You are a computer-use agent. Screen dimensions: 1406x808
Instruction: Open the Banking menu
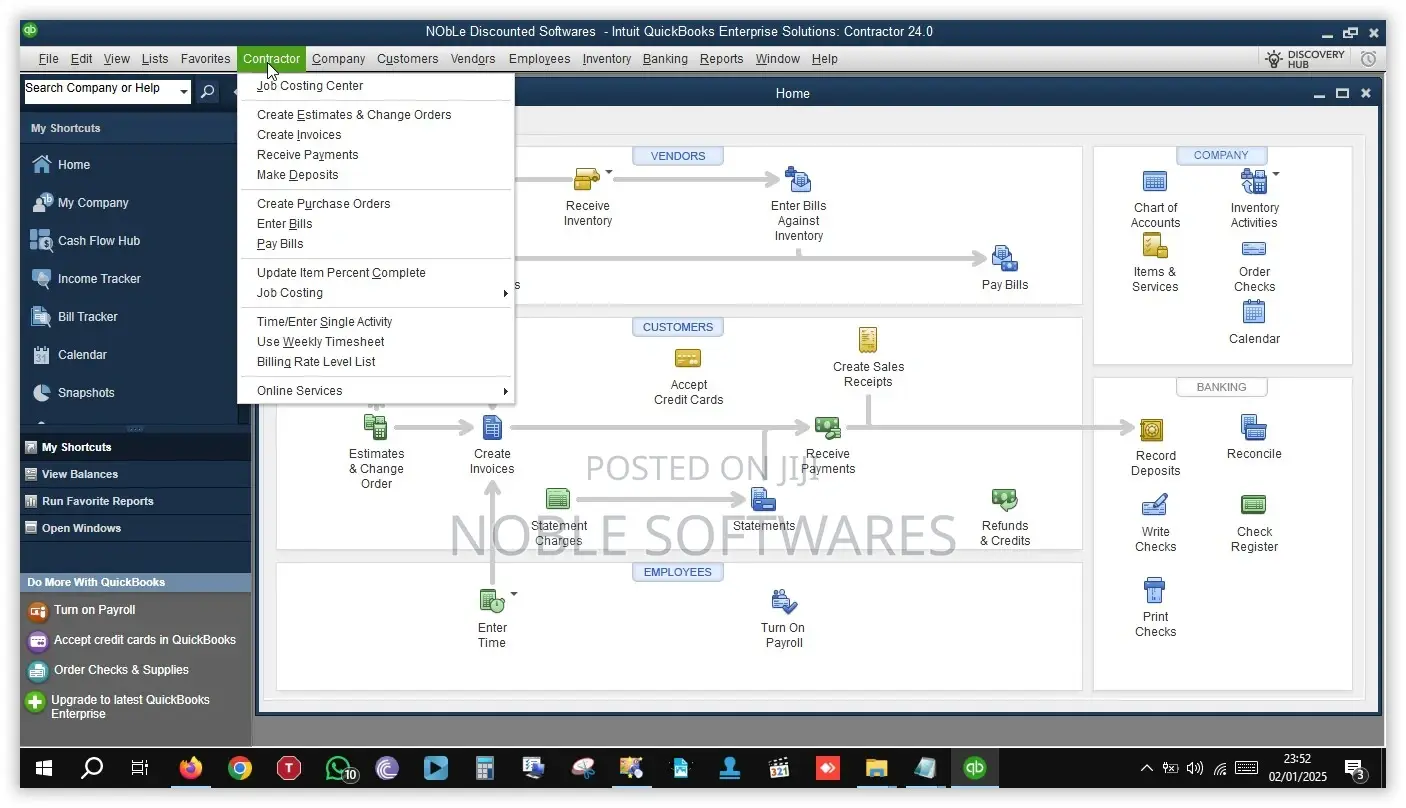coord(665,59)
